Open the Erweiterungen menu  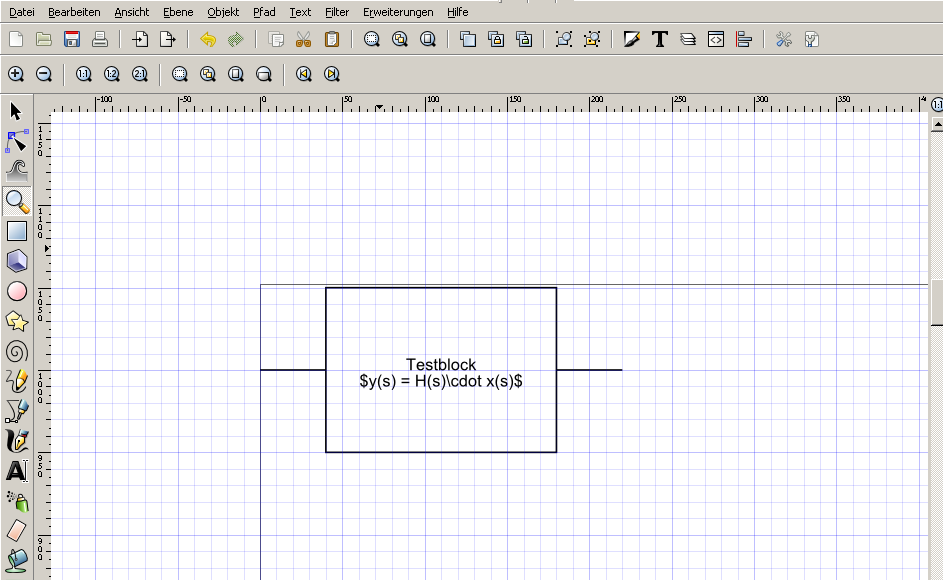tap(398, 12)
